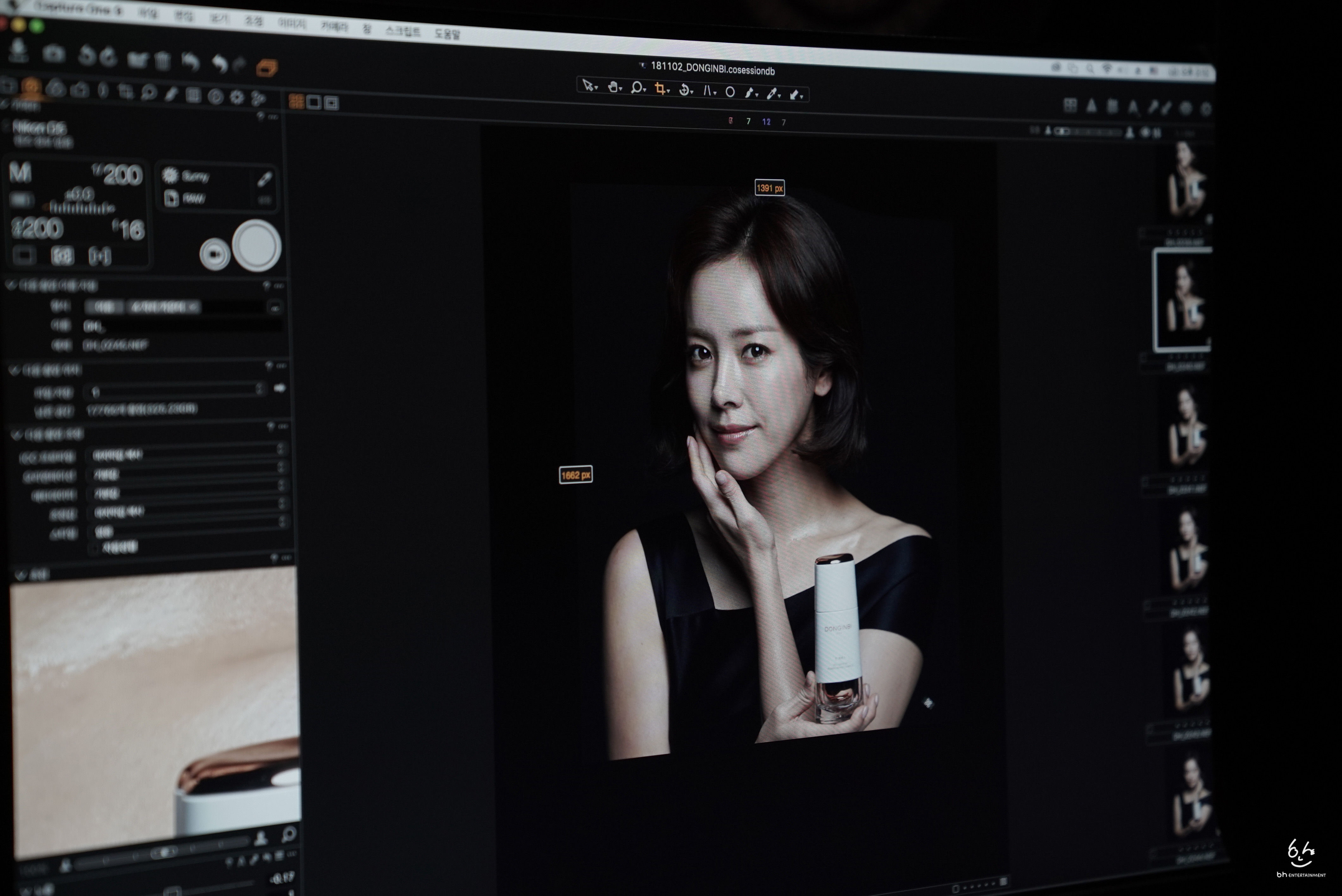The height and width of the screenshot is (896, 1342).
Task: Collapse the panel above the bottle close-up preview
Action: (21, 574)
